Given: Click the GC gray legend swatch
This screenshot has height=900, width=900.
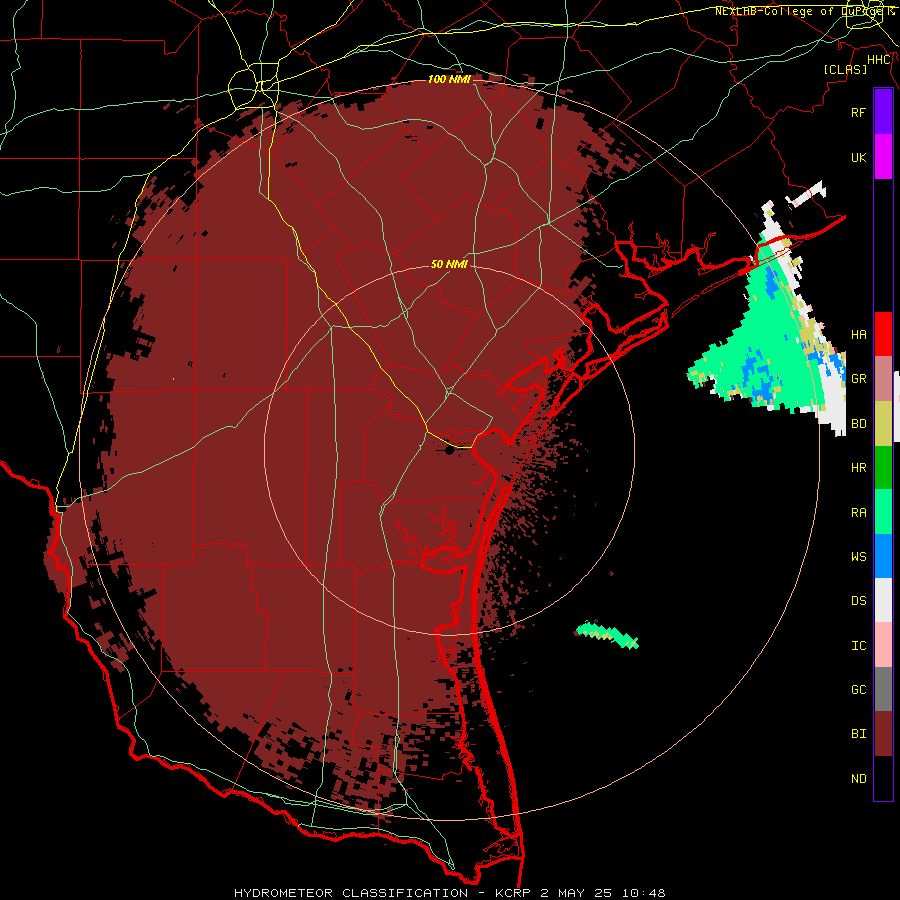Looking at the screenshot, I should click(883, 689).
